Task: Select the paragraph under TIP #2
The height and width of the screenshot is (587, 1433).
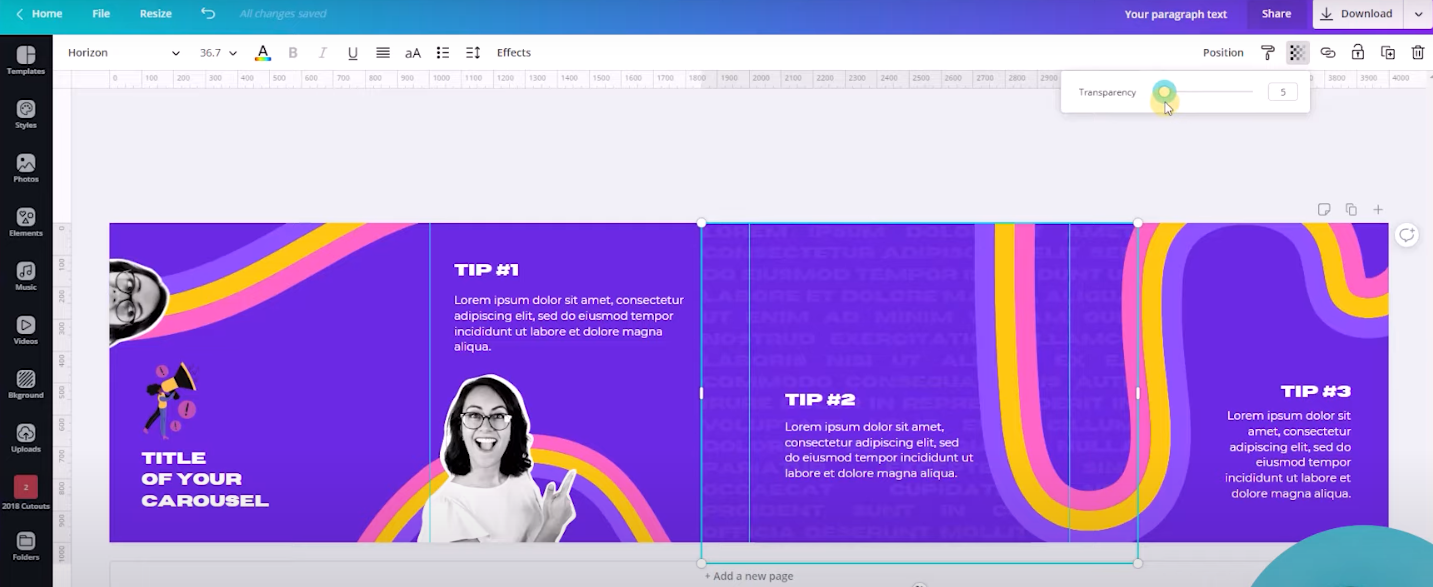Action: (x=879, y=450)
